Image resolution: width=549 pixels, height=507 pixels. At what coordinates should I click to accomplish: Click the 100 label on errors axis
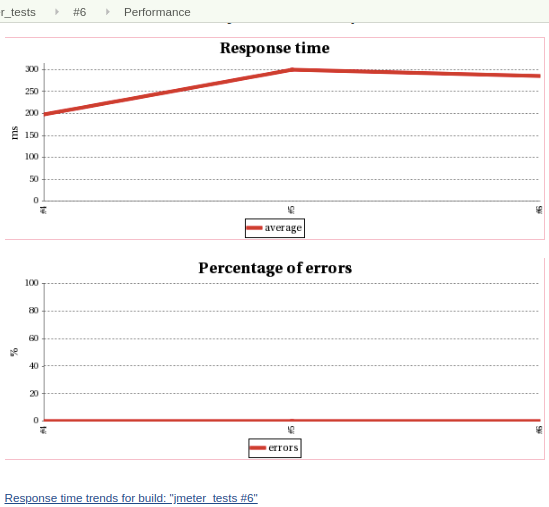[32, 283]
